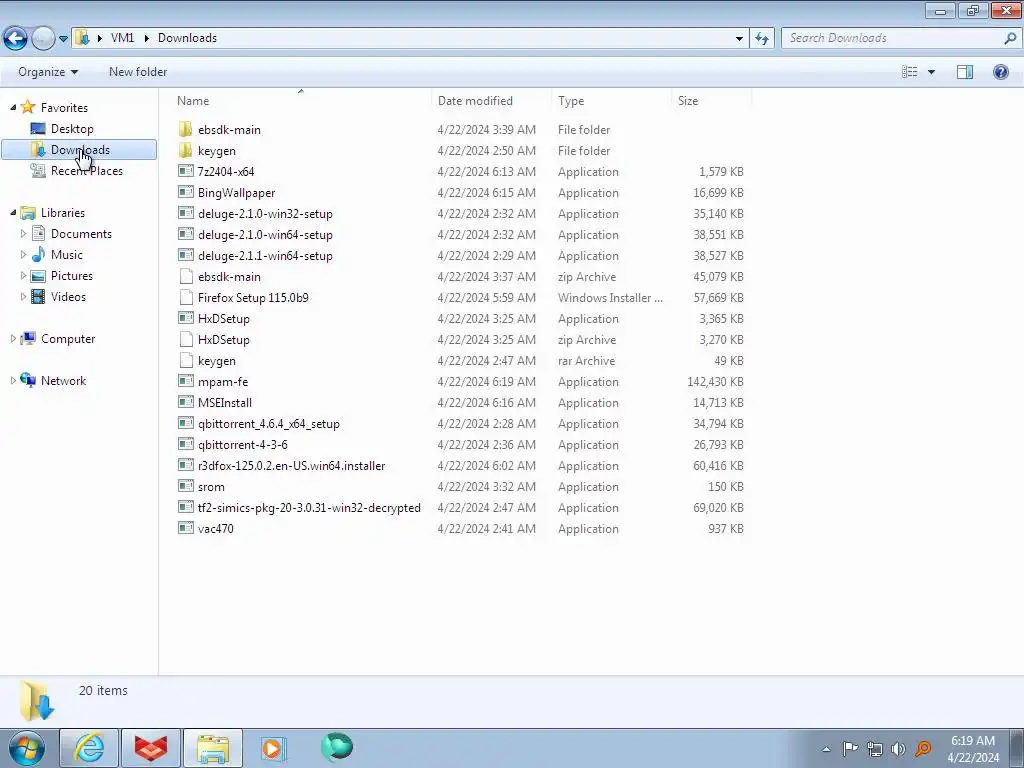1024x768 pixels.
Task: Select the r3dfox-125.0.2.en-US.win64.installer file name
Action: [x=291, y=466]
